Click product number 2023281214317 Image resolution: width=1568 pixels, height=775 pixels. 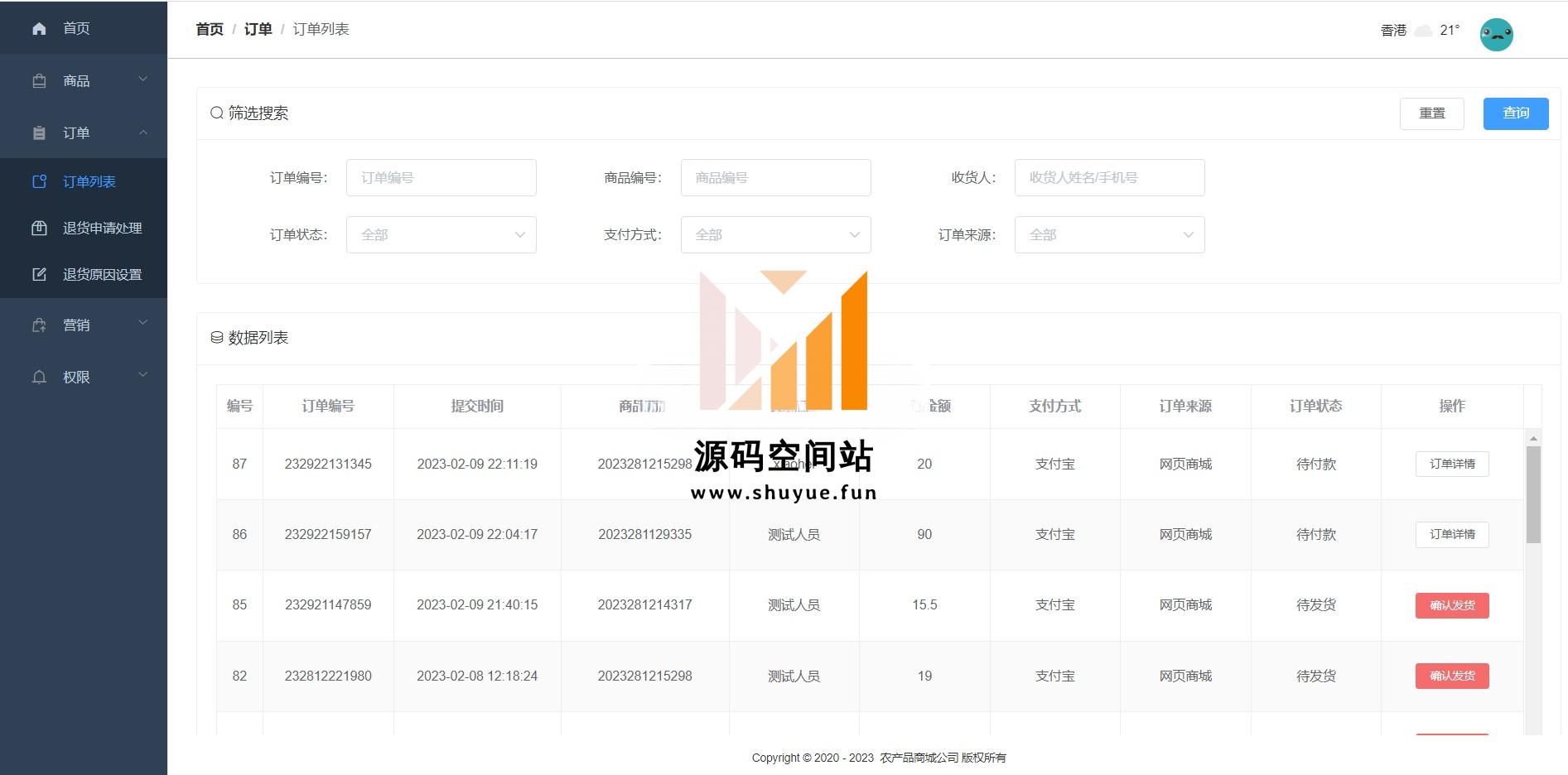pyautogui.click(x=644, y=604)
